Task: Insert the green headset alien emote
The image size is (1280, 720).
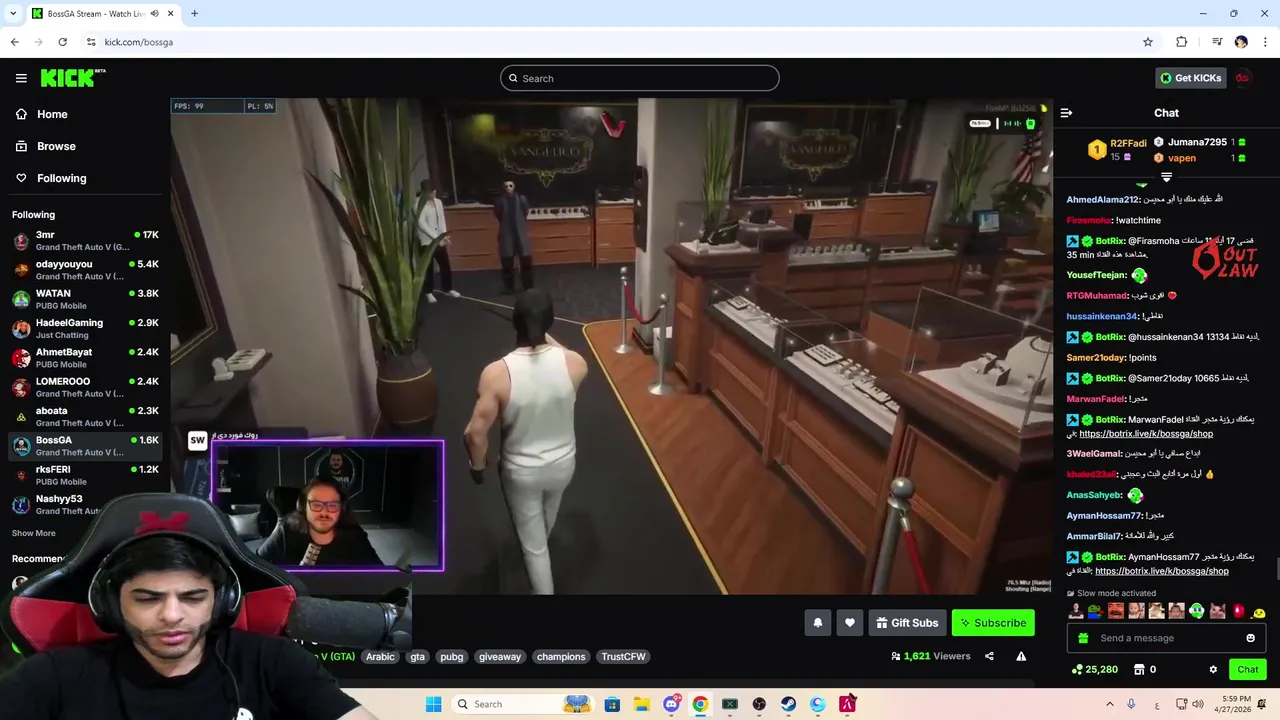Action: 1197,611
